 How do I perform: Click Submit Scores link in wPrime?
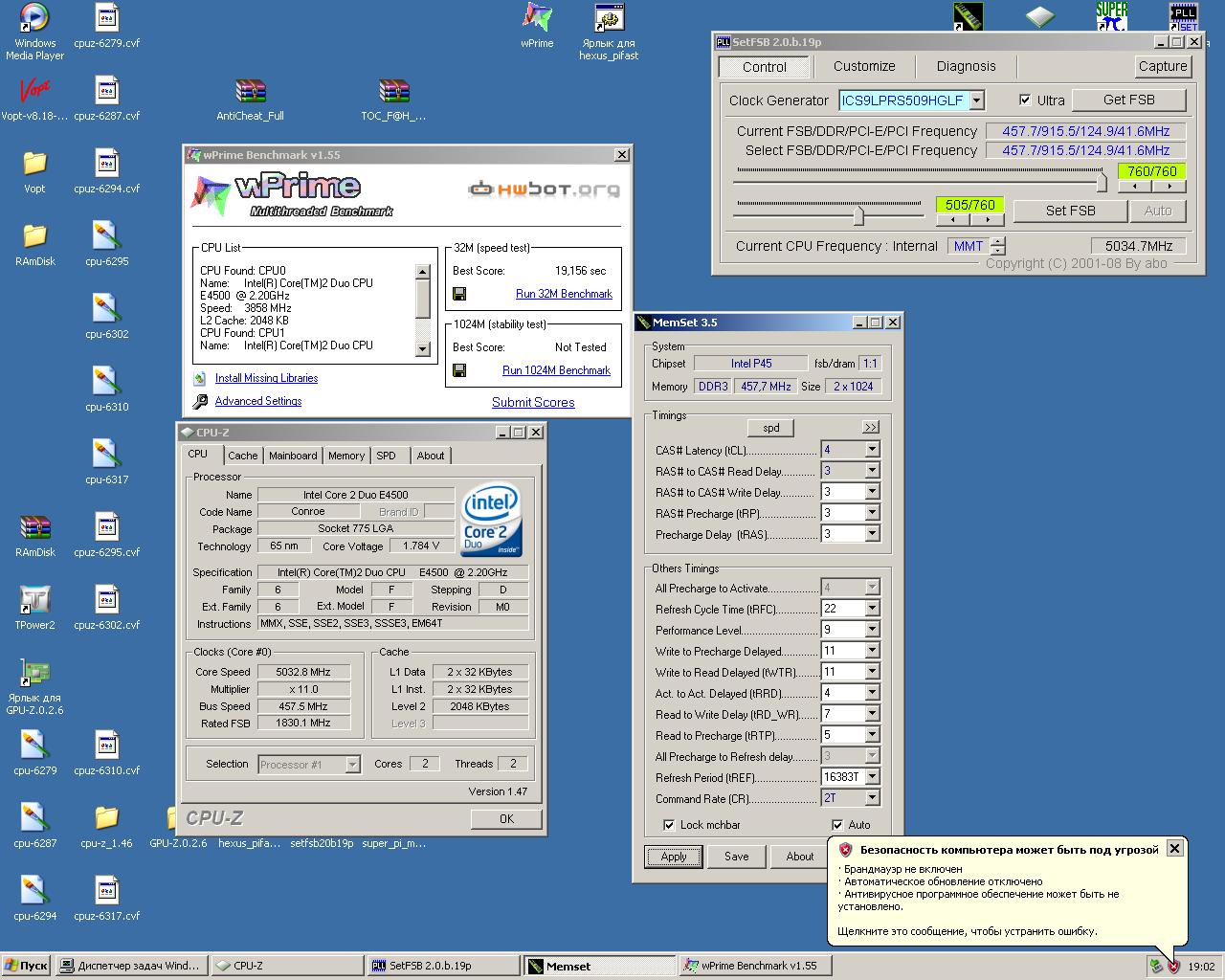(533, 402)
